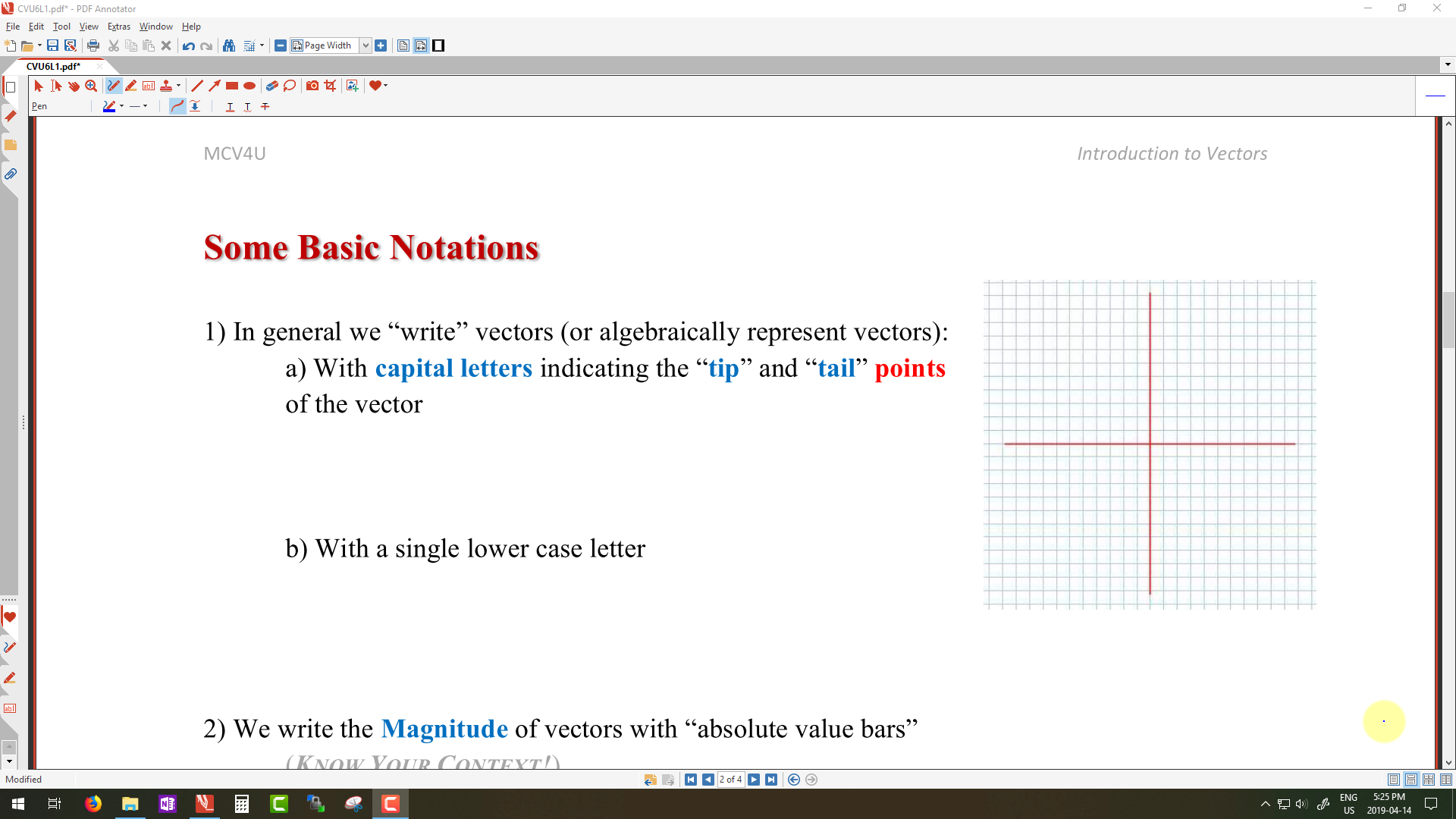1456x819 pixels.
Task: Activate the Marker highlighter tool
Action: pos(131,86)
